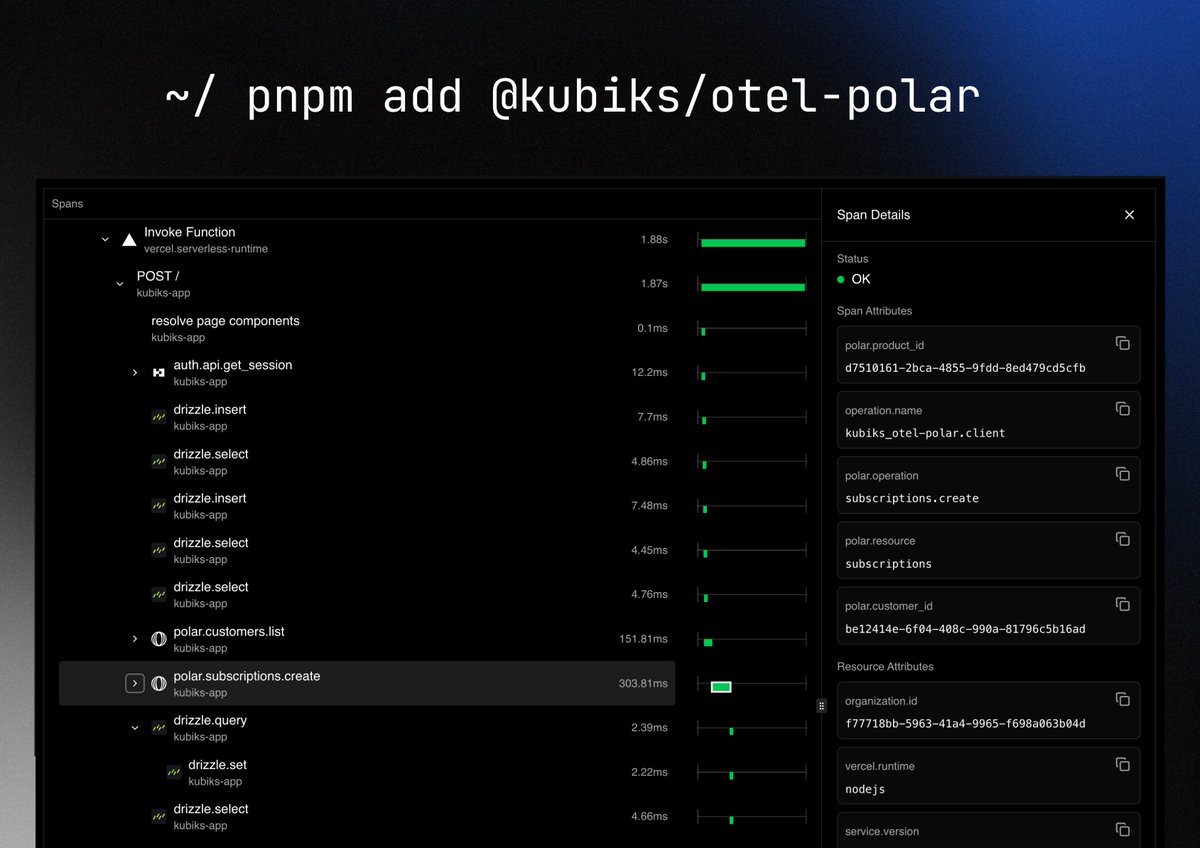Click the Polar icon beside polar.customers.list

click(158, 639)
